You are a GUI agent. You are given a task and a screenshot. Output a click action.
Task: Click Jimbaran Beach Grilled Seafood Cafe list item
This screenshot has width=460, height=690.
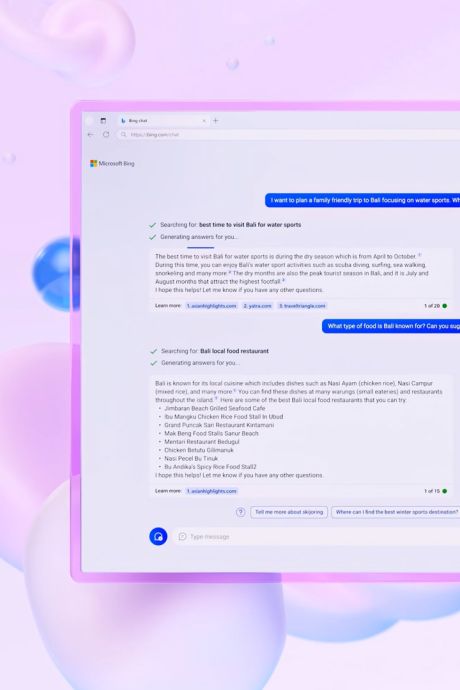coord(215,408)
